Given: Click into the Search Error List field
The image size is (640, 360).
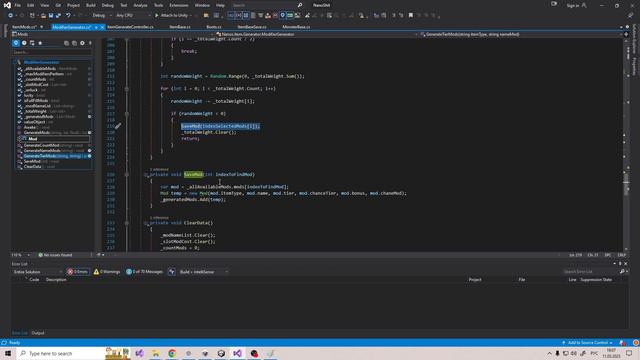Looking at the screenshot, I should 591,271.
